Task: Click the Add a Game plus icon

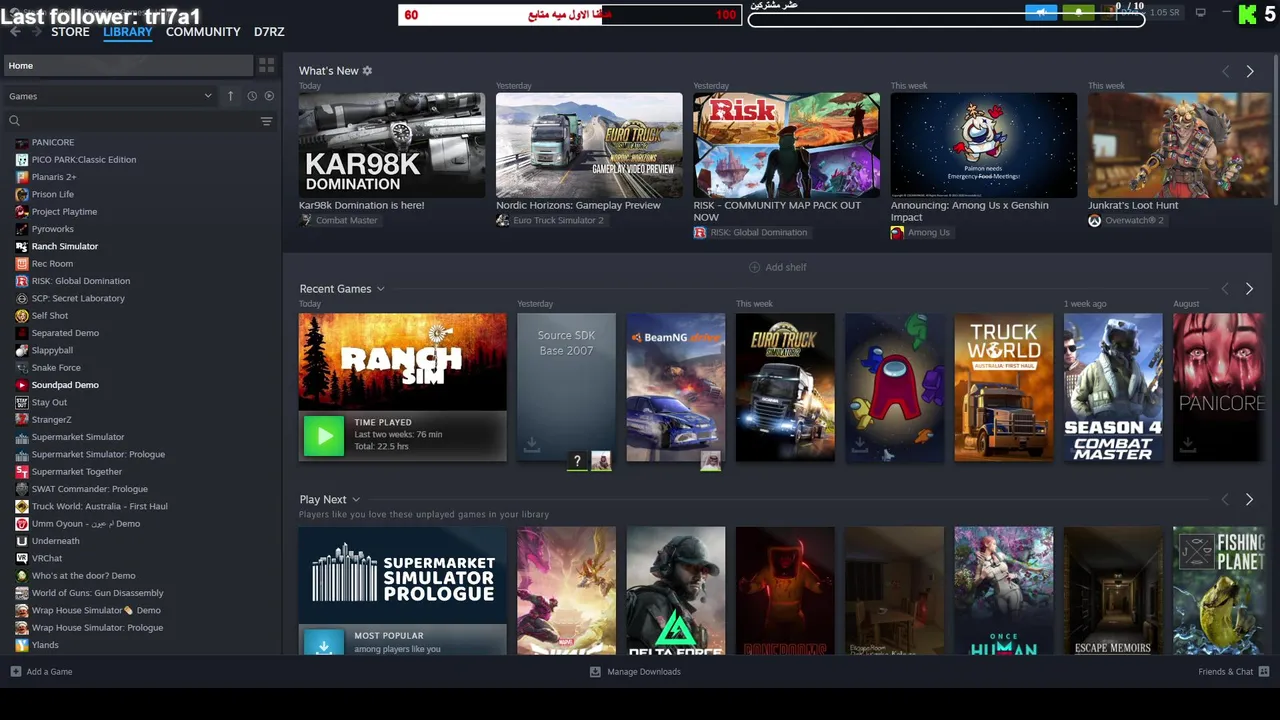Action: [15, 672]
